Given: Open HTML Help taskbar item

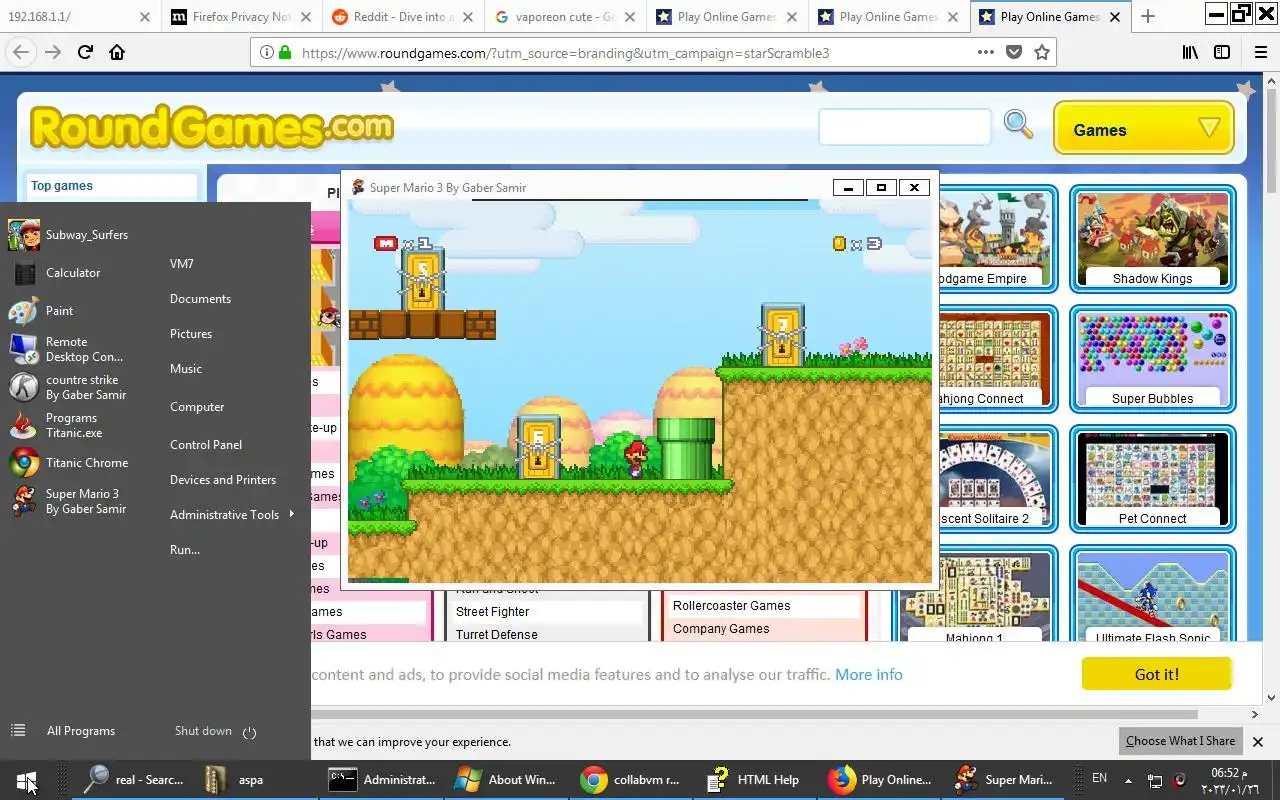Looking at the screenshot, I should point(753,780).
